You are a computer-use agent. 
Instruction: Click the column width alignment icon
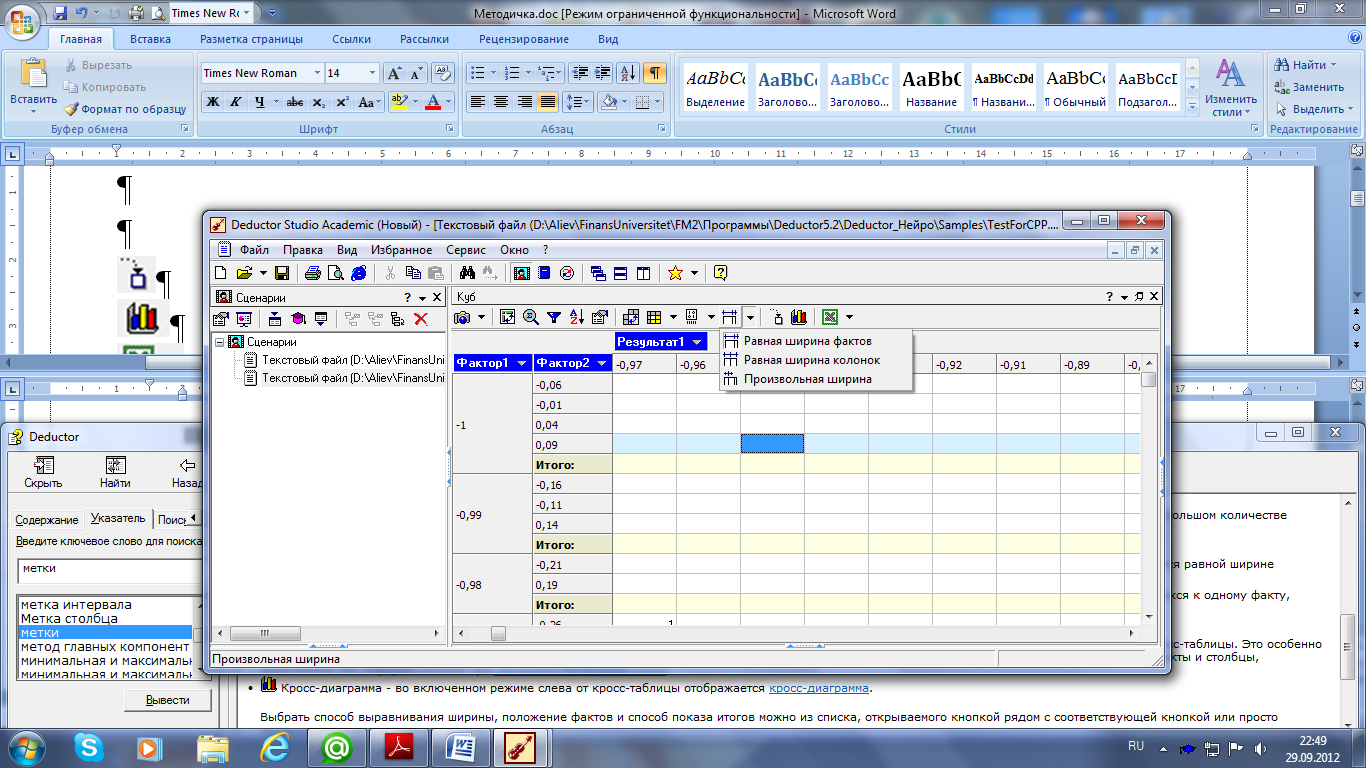point(730,317)
